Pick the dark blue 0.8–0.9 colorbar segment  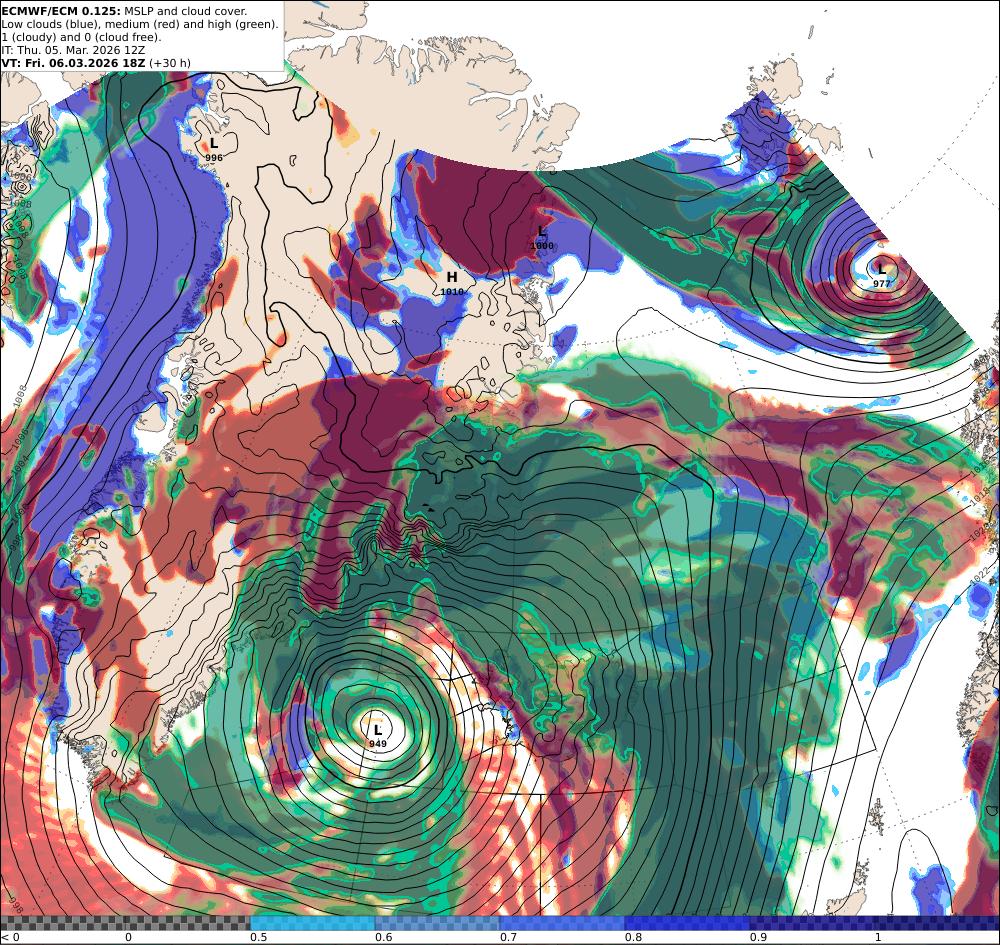[688, 923]
